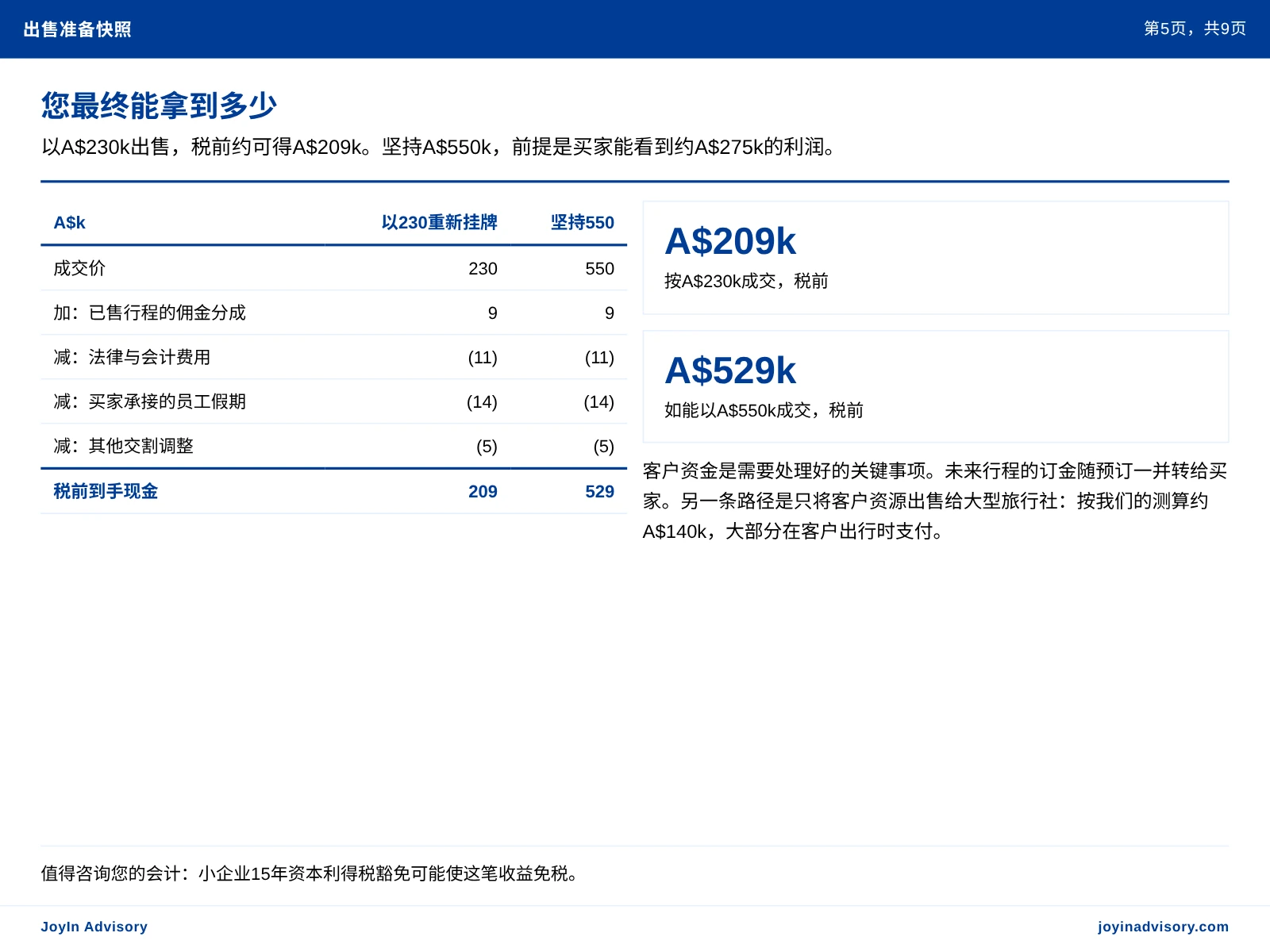Select row label 加：已售行程的佣金分成

tap(149, 313)
